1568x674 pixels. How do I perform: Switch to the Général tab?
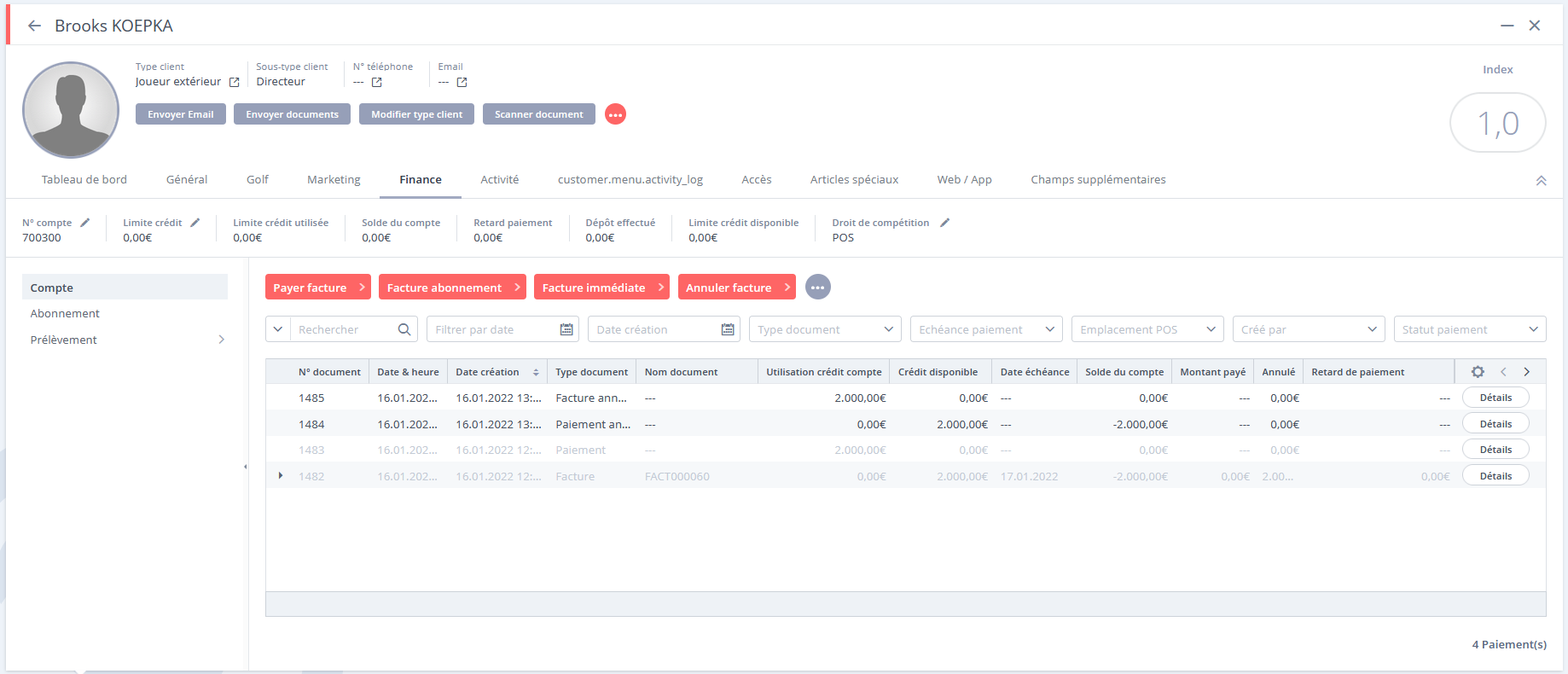click(187, 180)
